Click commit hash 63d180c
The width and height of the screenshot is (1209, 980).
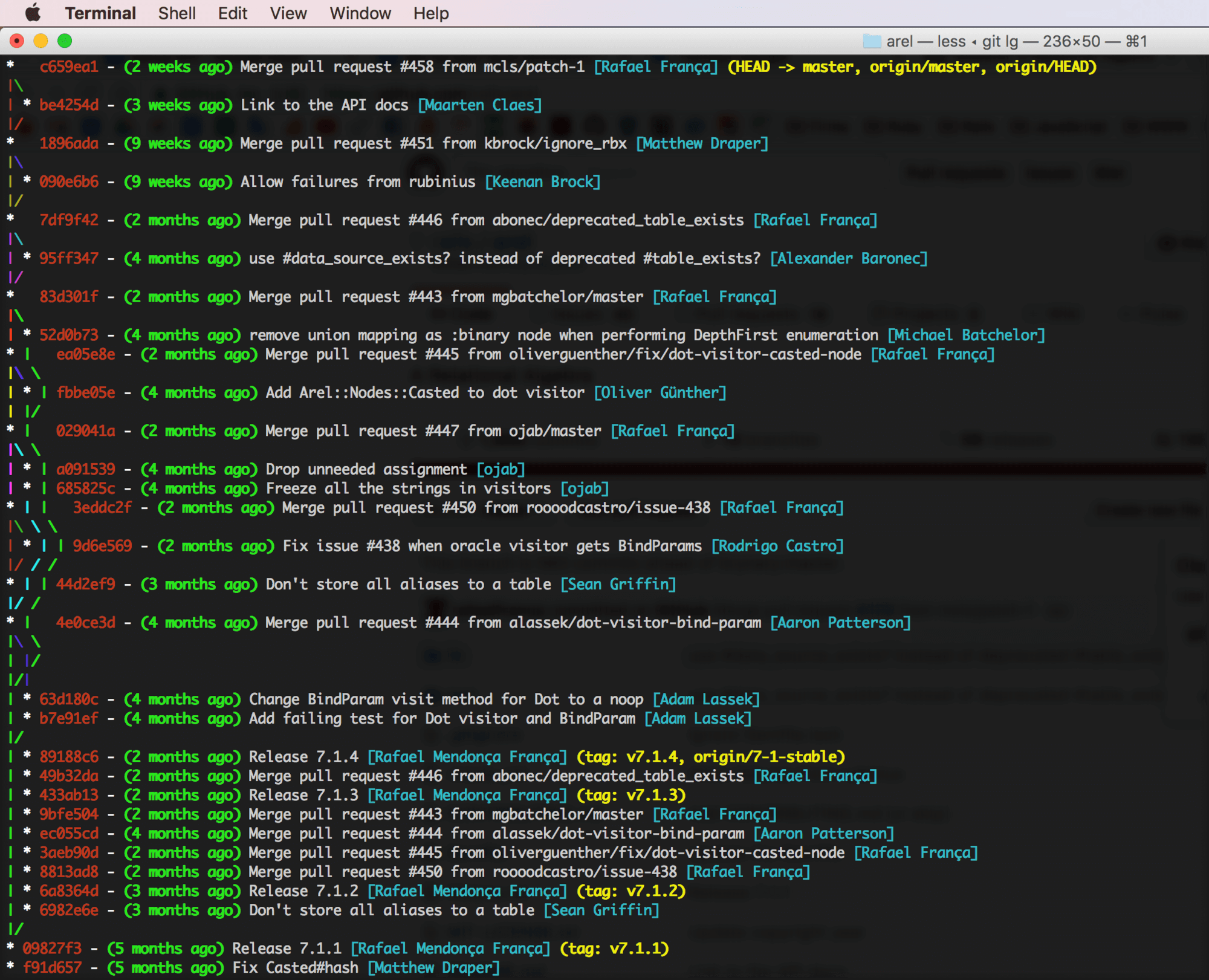pyautogui.click(x=69, y=699)
